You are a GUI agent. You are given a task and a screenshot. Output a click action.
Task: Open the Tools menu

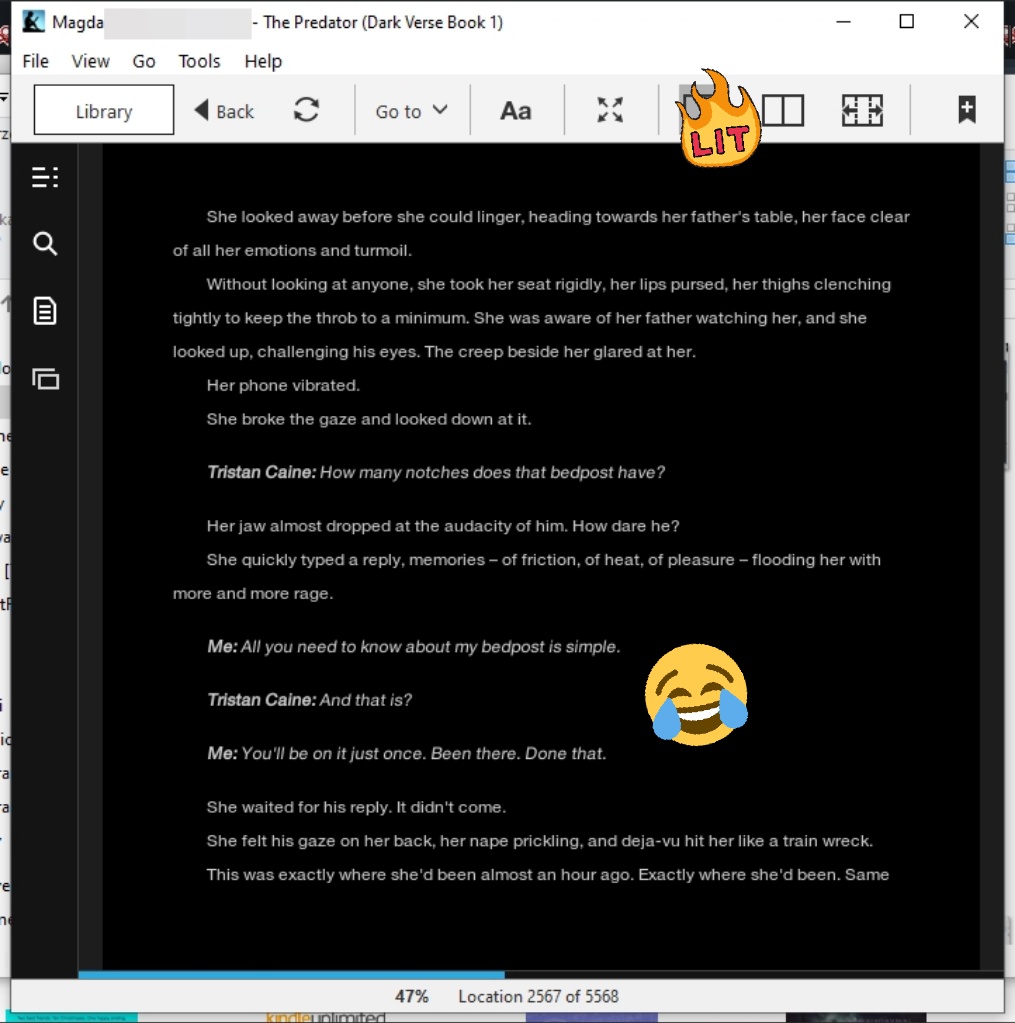[x=199, y=61]
